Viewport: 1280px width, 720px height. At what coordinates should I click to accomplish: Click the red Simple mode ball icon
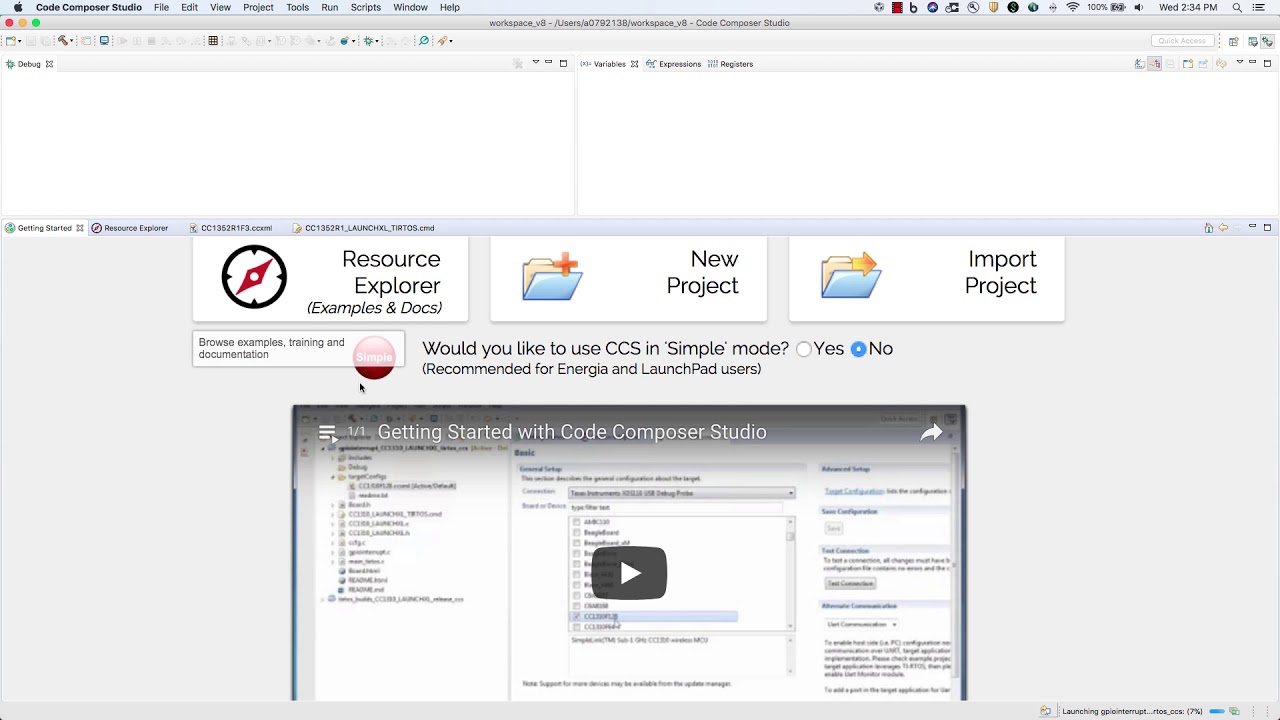pyautogui.click(x=374, y=358)
